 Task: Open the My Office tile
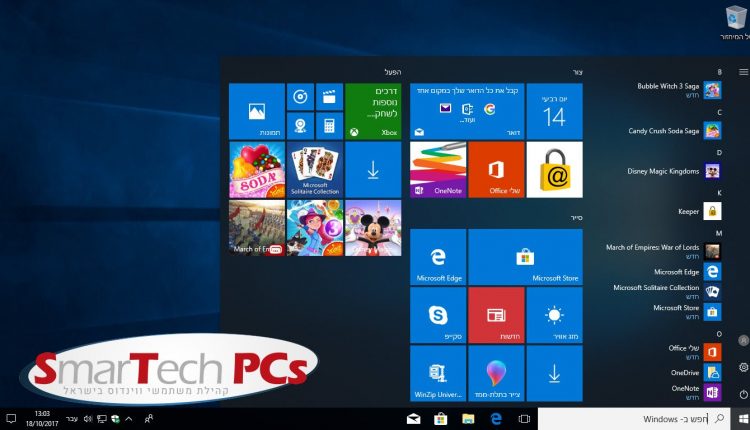click(x=496, y=170)
